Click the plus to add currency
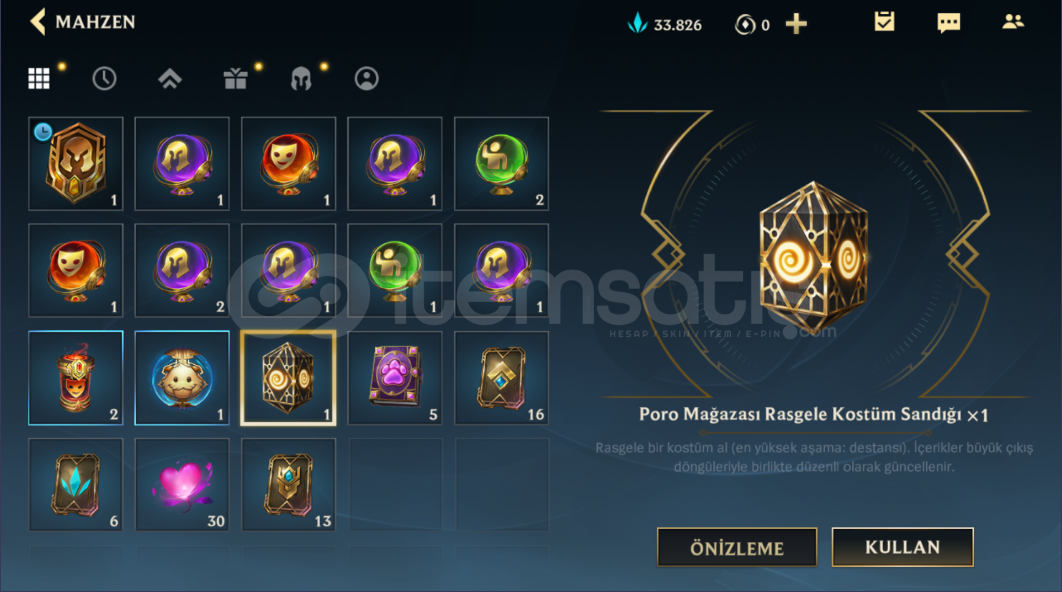This screenshot has width=1062, height=592. [796, 24]
